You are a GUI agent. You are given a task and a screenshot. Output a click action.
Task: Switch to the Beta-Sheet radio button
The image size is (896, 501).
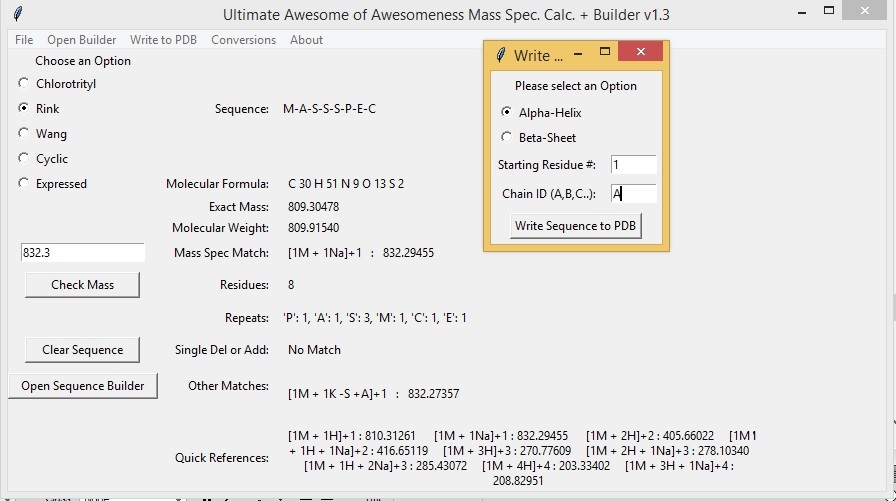coord(506,137)
